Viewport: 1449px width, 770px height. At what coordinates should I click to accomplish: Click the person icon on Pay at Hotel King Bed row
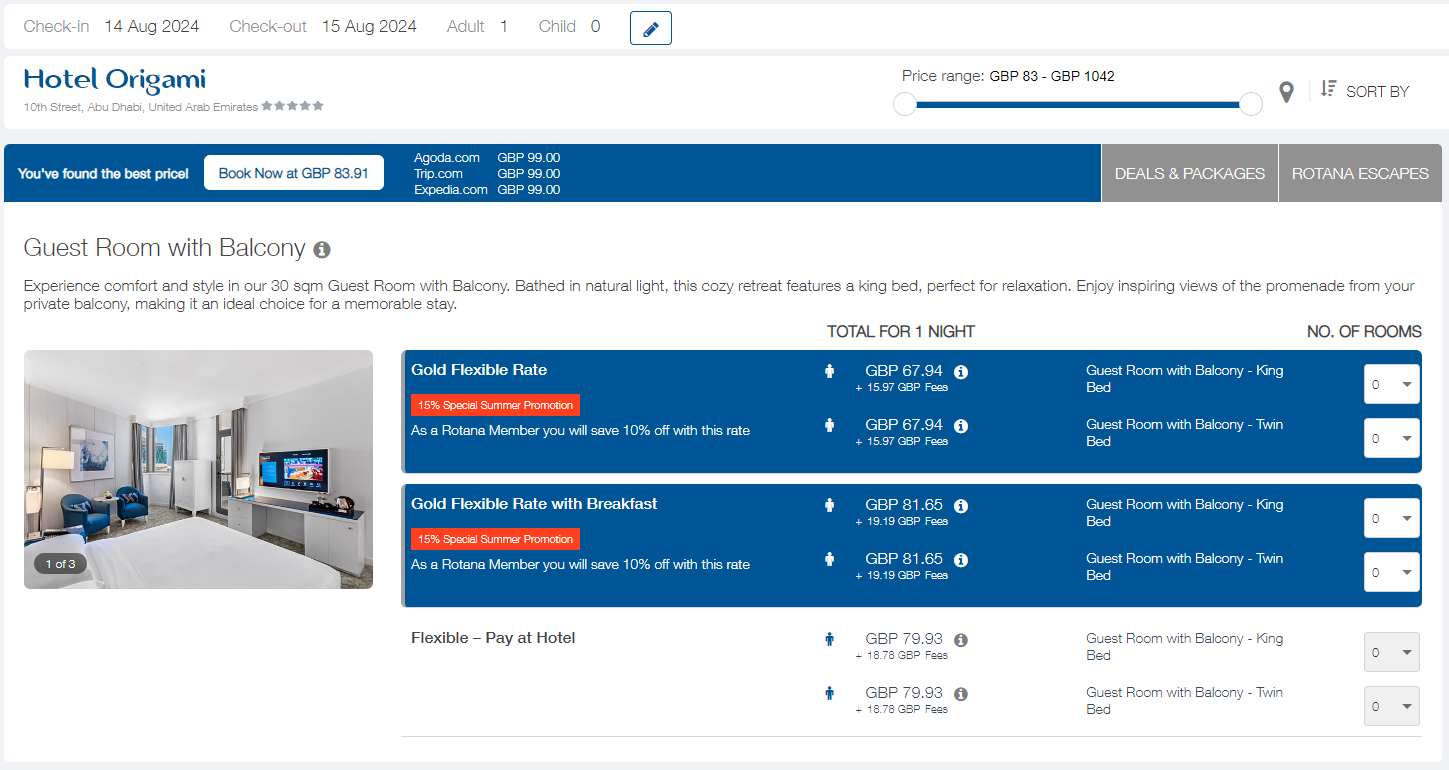coord(829,639)
